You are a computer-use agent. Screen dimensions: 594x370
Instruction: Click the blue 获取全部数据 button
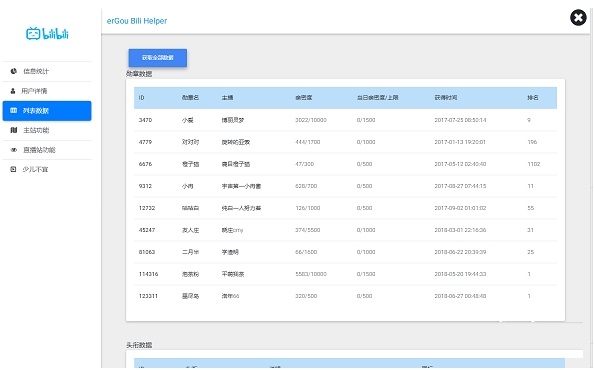coord(158,58)
